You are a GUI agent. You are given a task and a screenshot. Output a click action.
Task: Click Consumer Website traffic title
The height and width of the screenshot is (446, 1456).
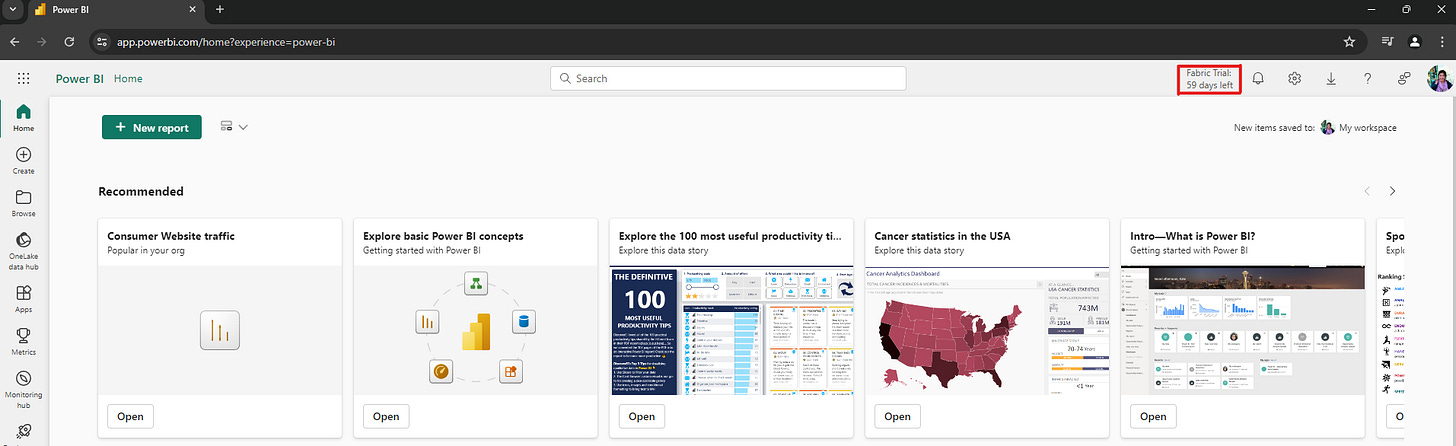(x=171, y=236)
